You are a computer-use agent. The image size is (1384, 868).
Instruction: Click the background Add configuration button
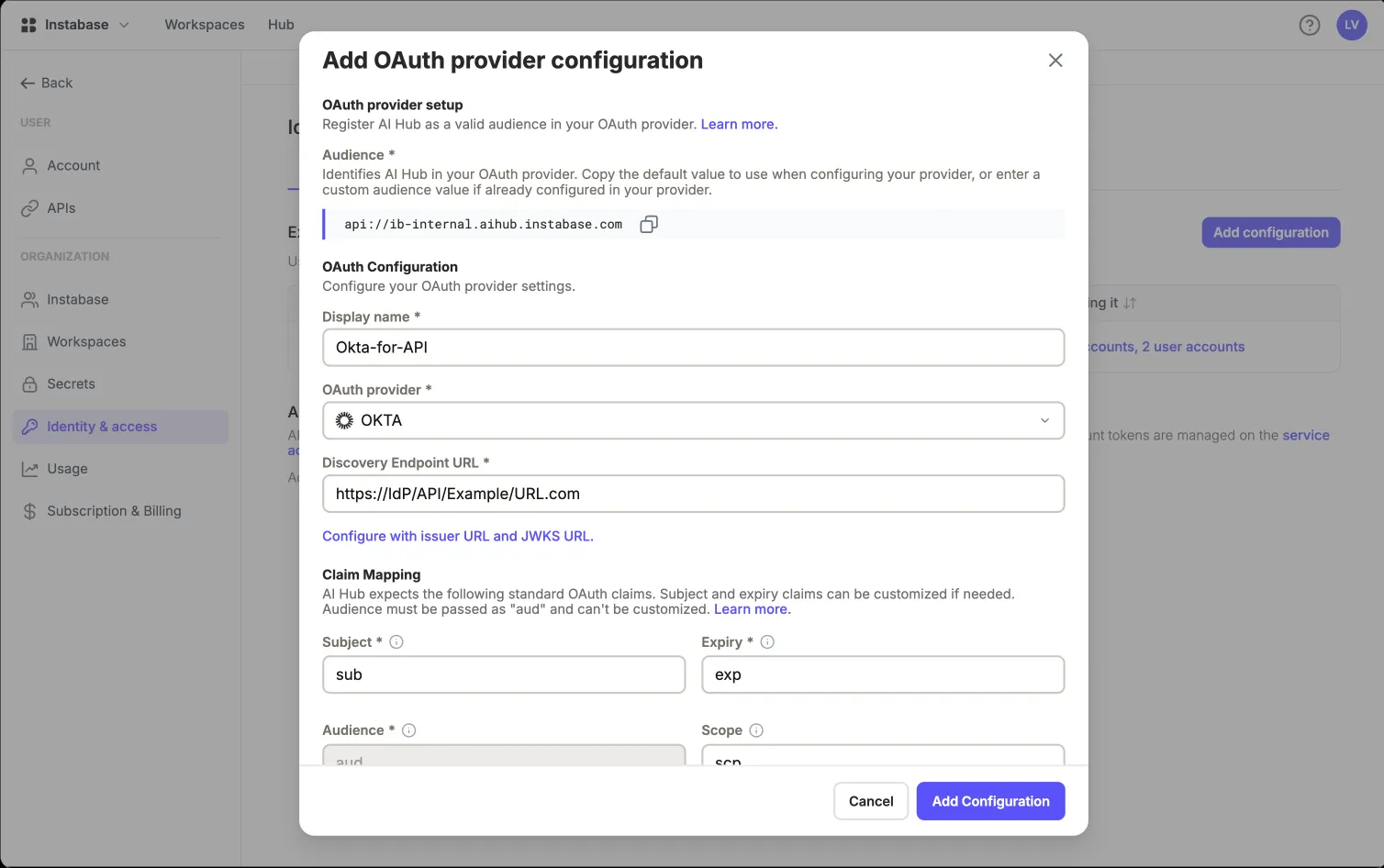click(1271, 233)
